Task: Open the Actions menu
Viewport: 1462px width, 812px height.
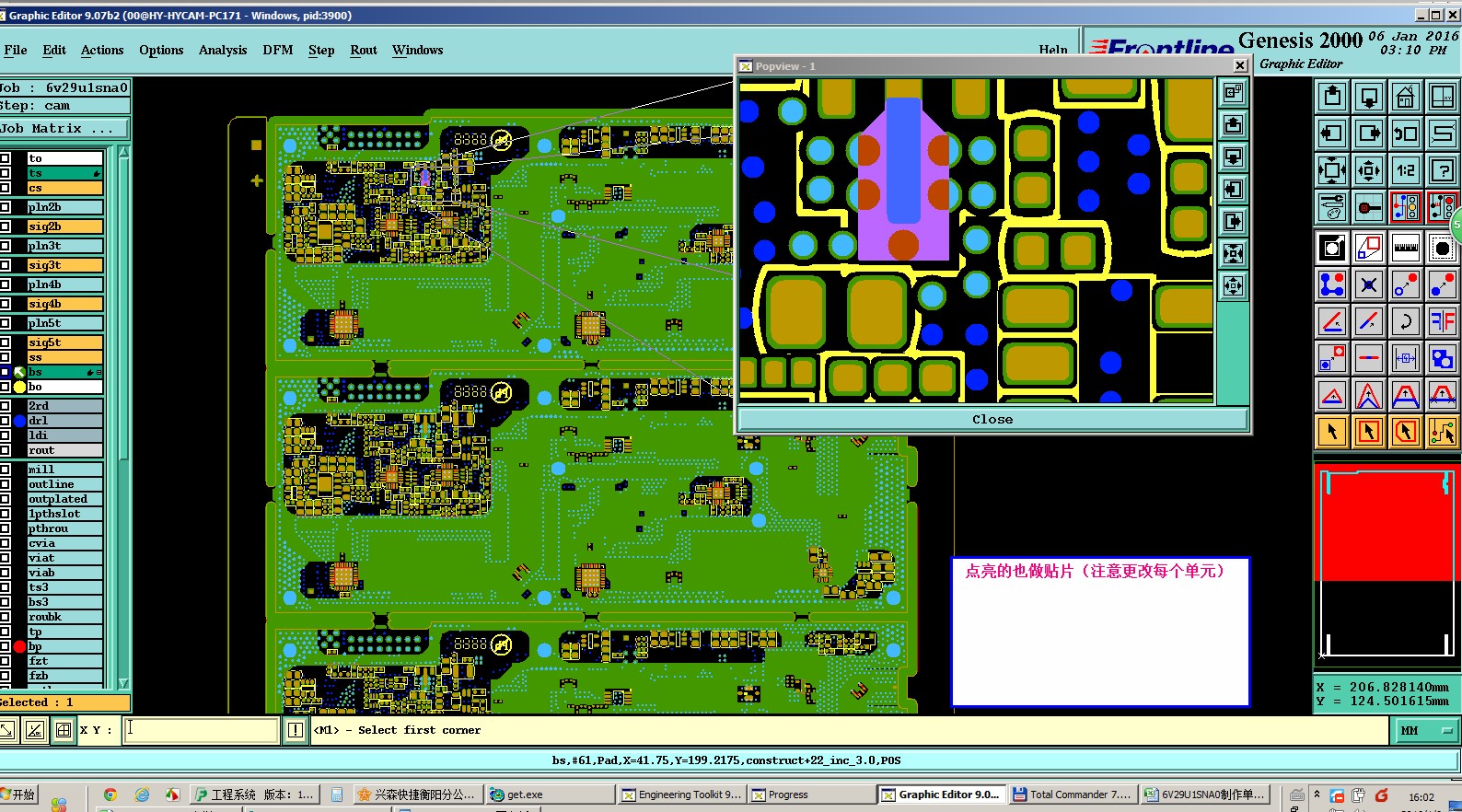Action: point(102,50)
